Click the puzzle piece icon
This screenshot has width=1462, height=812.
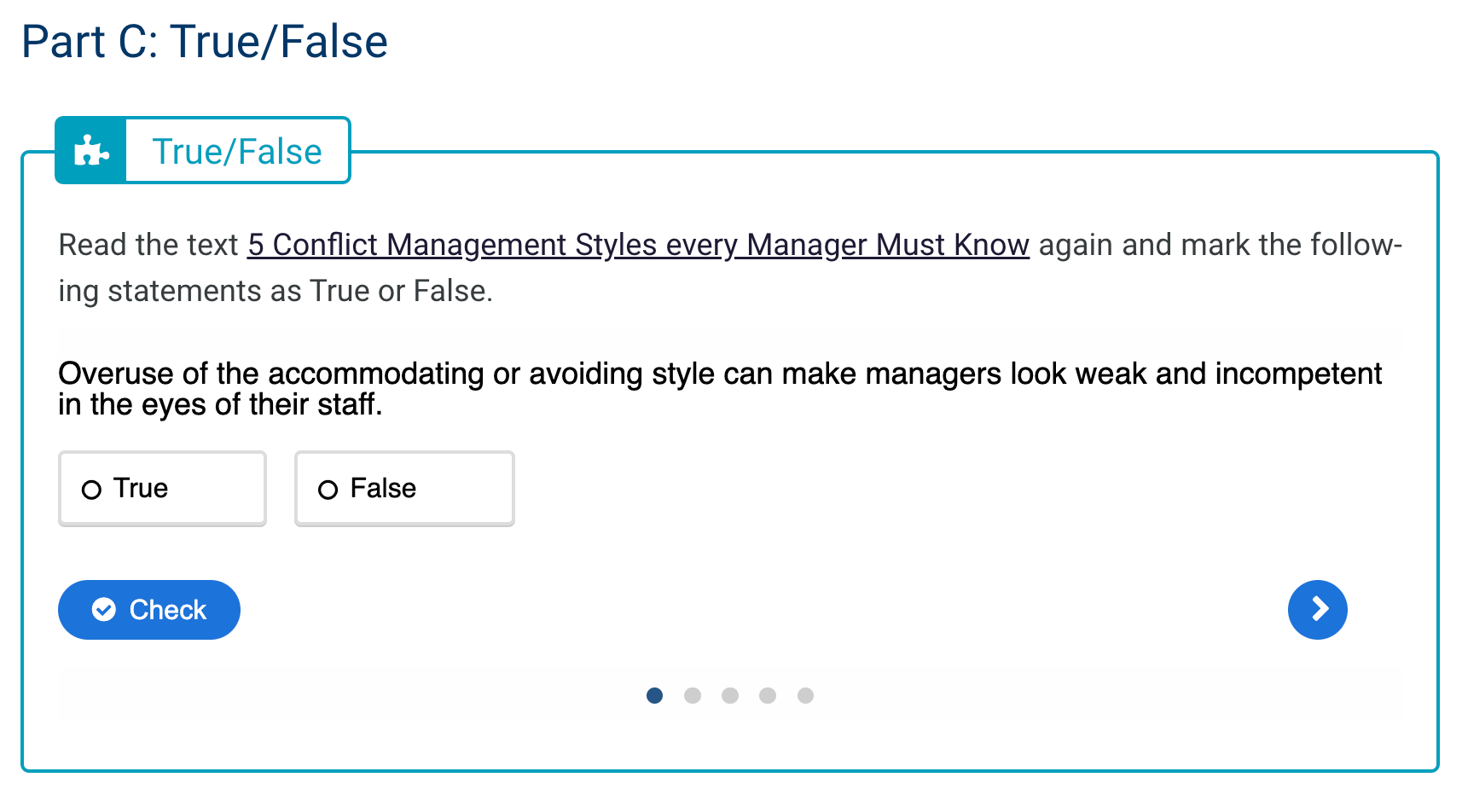click(91, 151)
